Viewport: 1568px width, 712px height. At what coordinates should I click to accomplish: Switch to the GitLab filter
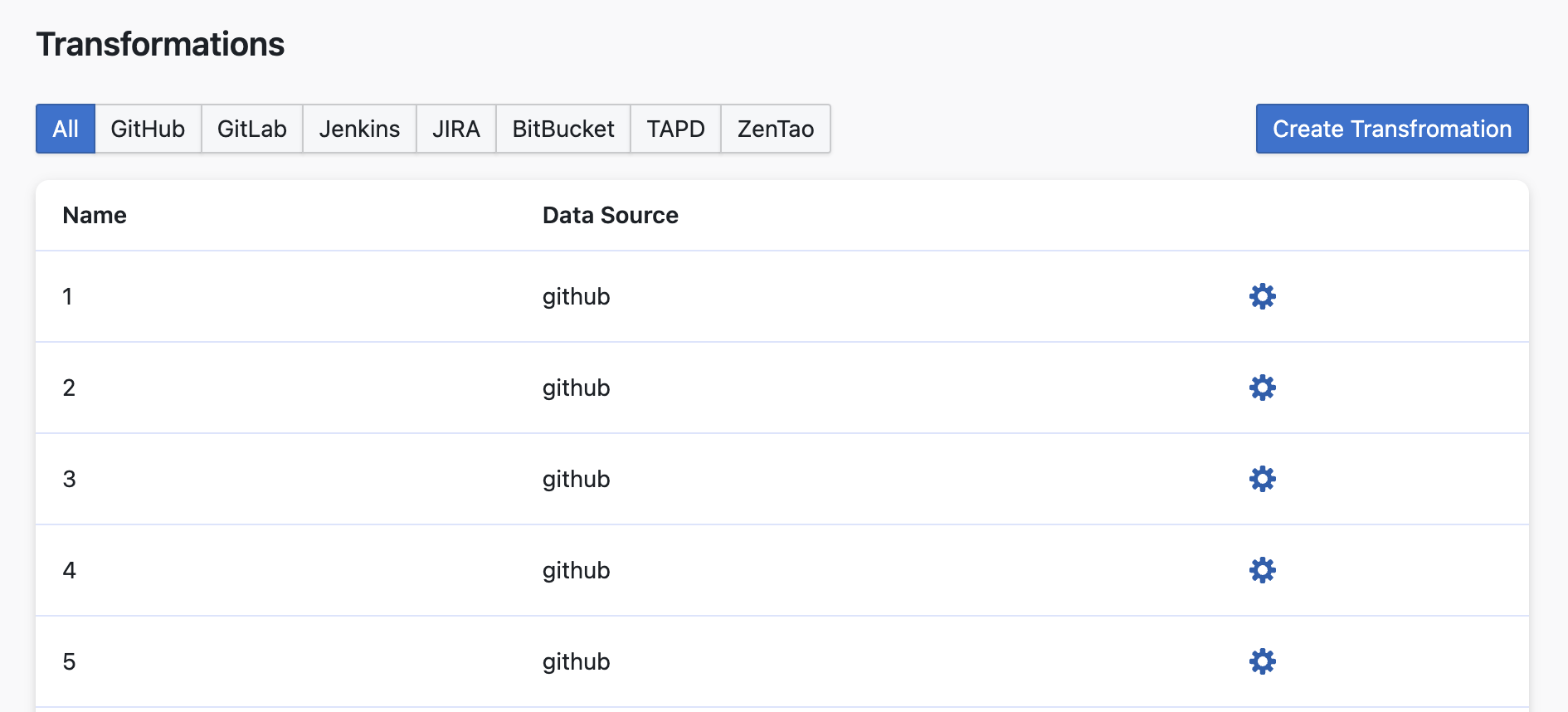pos(251,129)
